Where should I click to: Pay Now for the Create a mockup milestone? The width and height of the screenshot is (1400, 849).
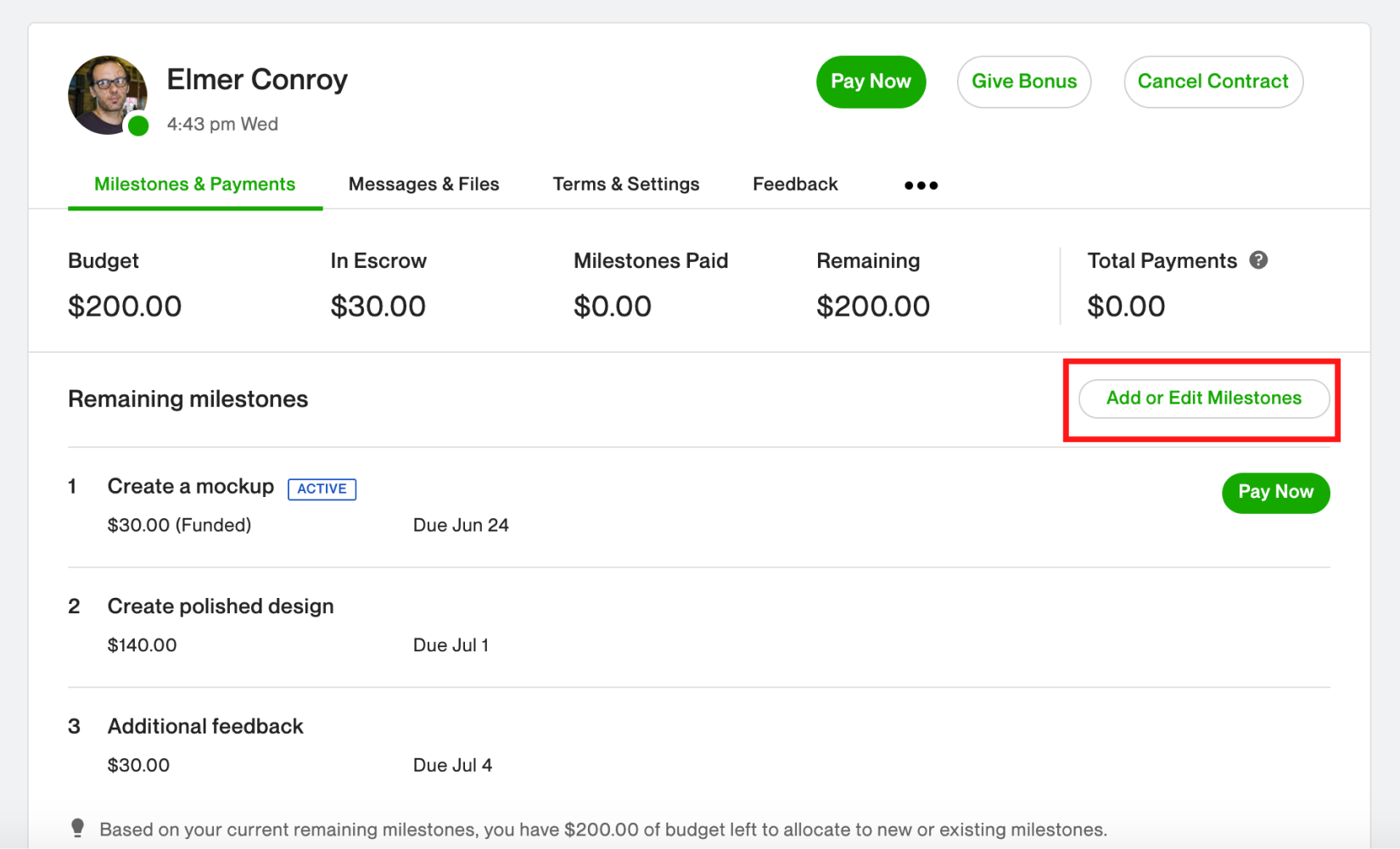1275,493
